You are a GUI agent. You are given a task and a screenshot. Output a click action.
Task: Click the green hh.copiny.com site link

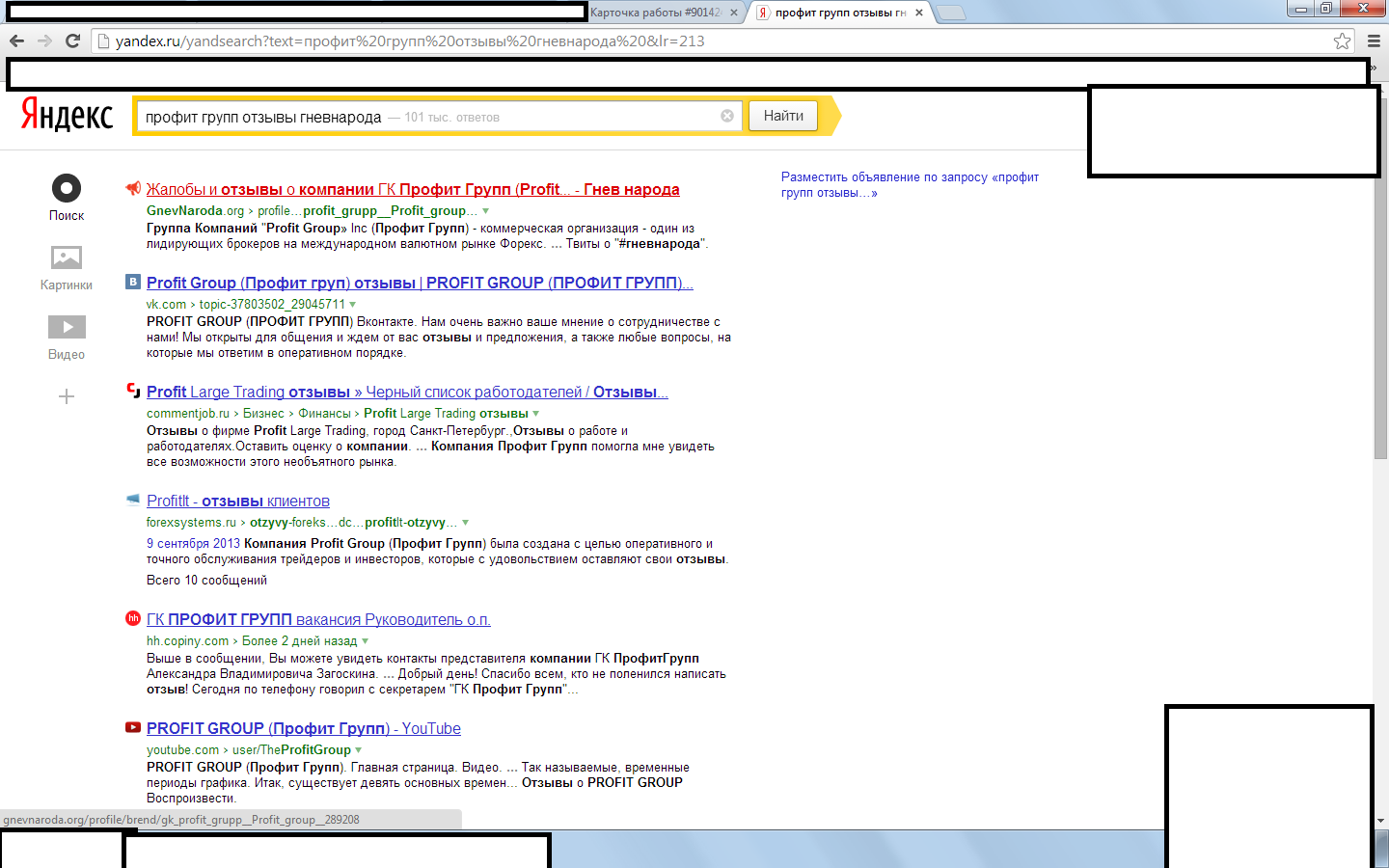(x=188, y=640)
